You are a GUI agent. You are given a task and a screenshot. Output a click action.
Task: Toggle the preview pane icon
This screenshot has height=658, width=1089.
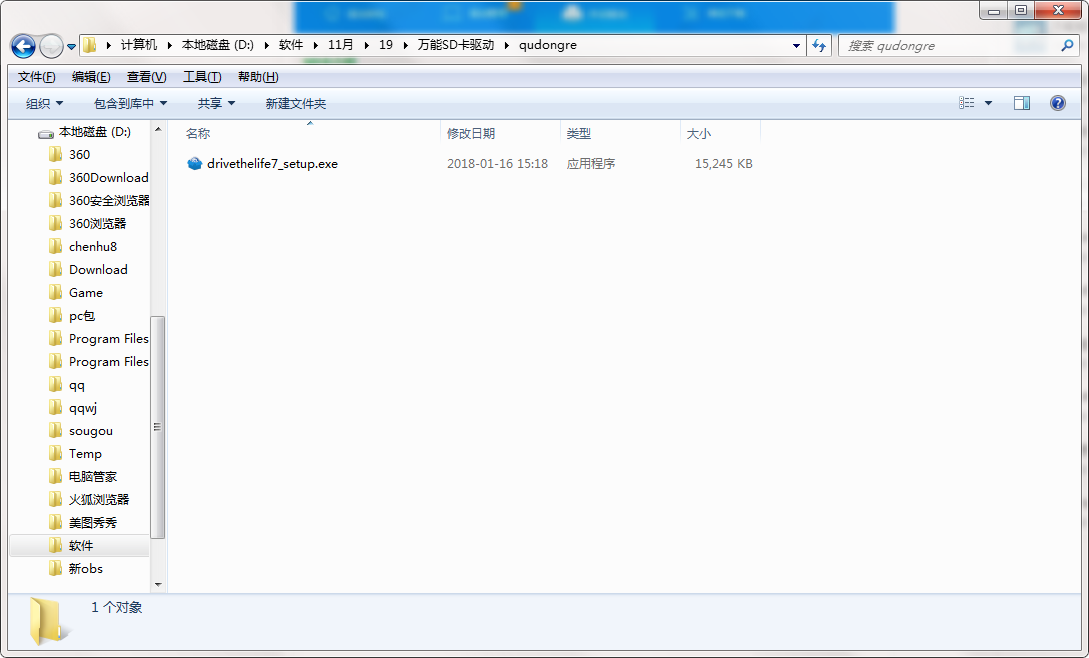[1022, 103]
